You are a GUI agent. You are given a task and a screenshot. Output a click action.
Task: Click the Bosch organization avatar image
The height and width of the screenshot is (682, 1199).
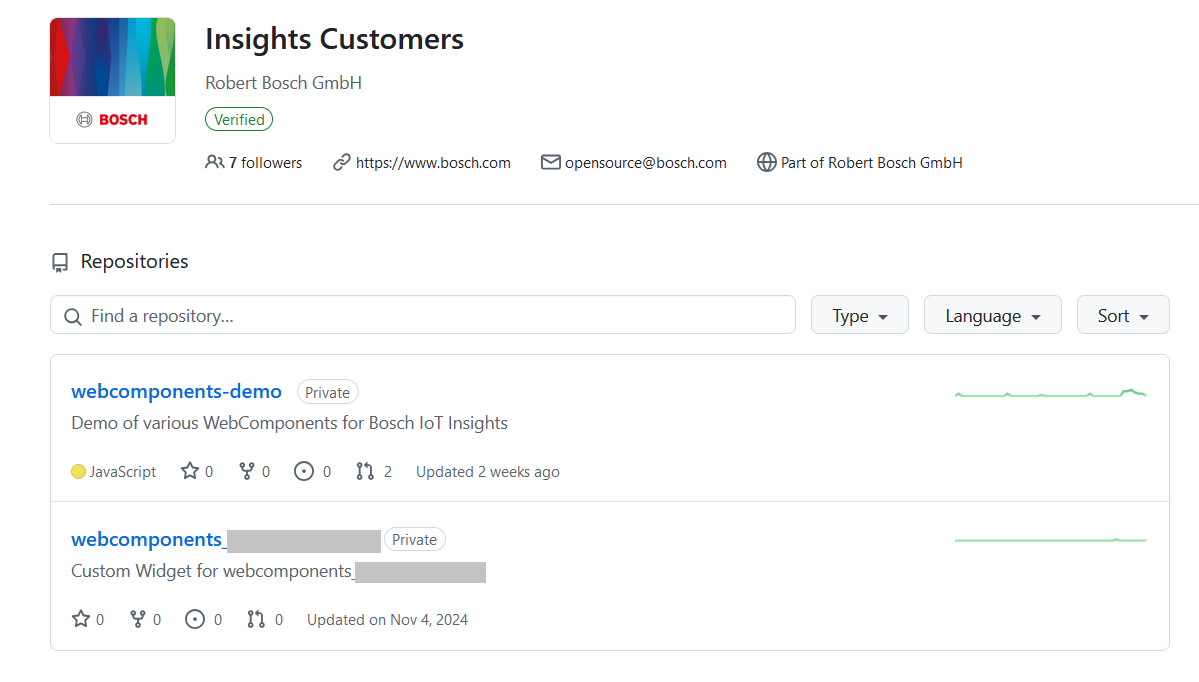point(112,80)
